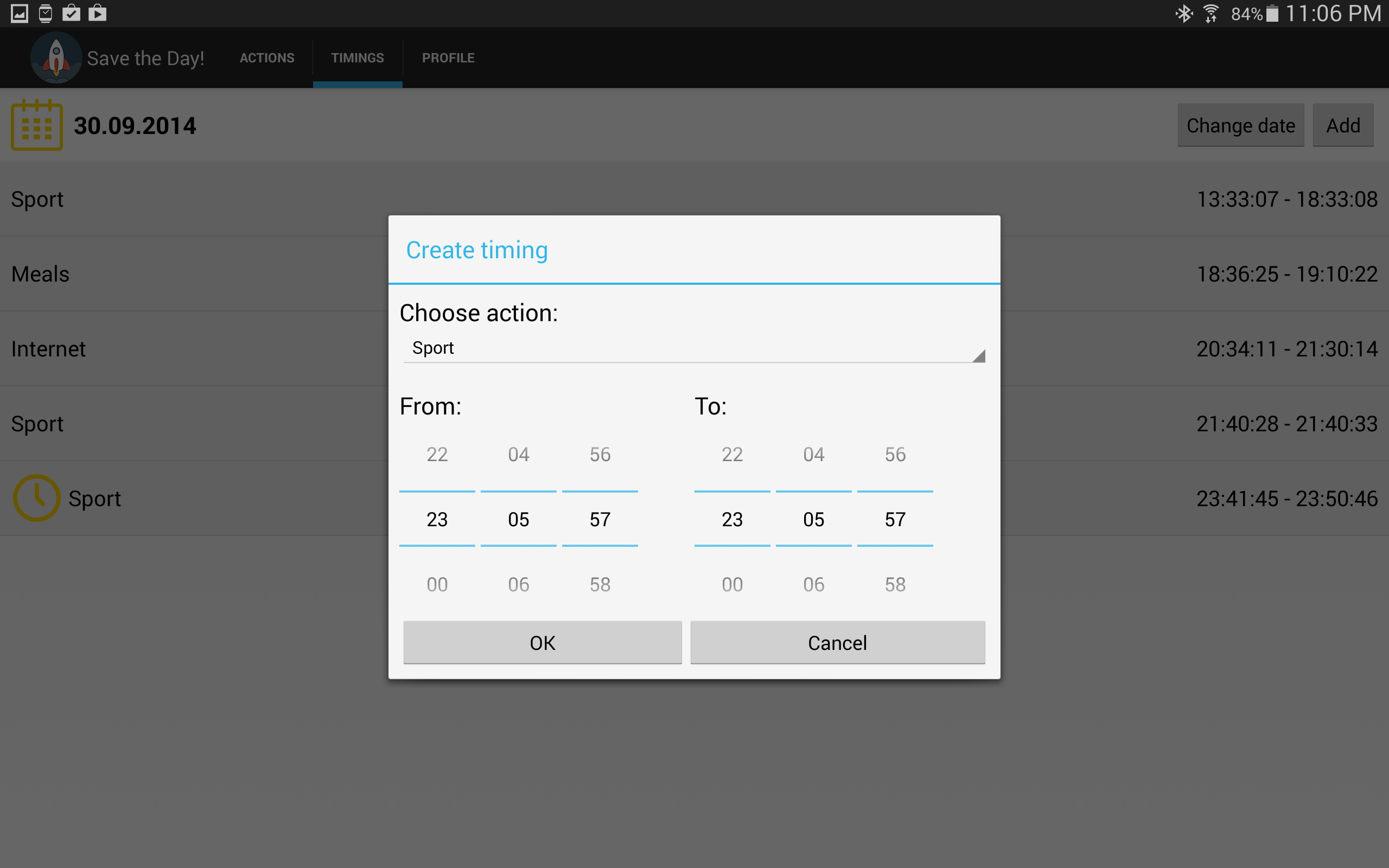Tap the From seconds field showing 57
1389x868 pixels.
[x=600, y=520]
